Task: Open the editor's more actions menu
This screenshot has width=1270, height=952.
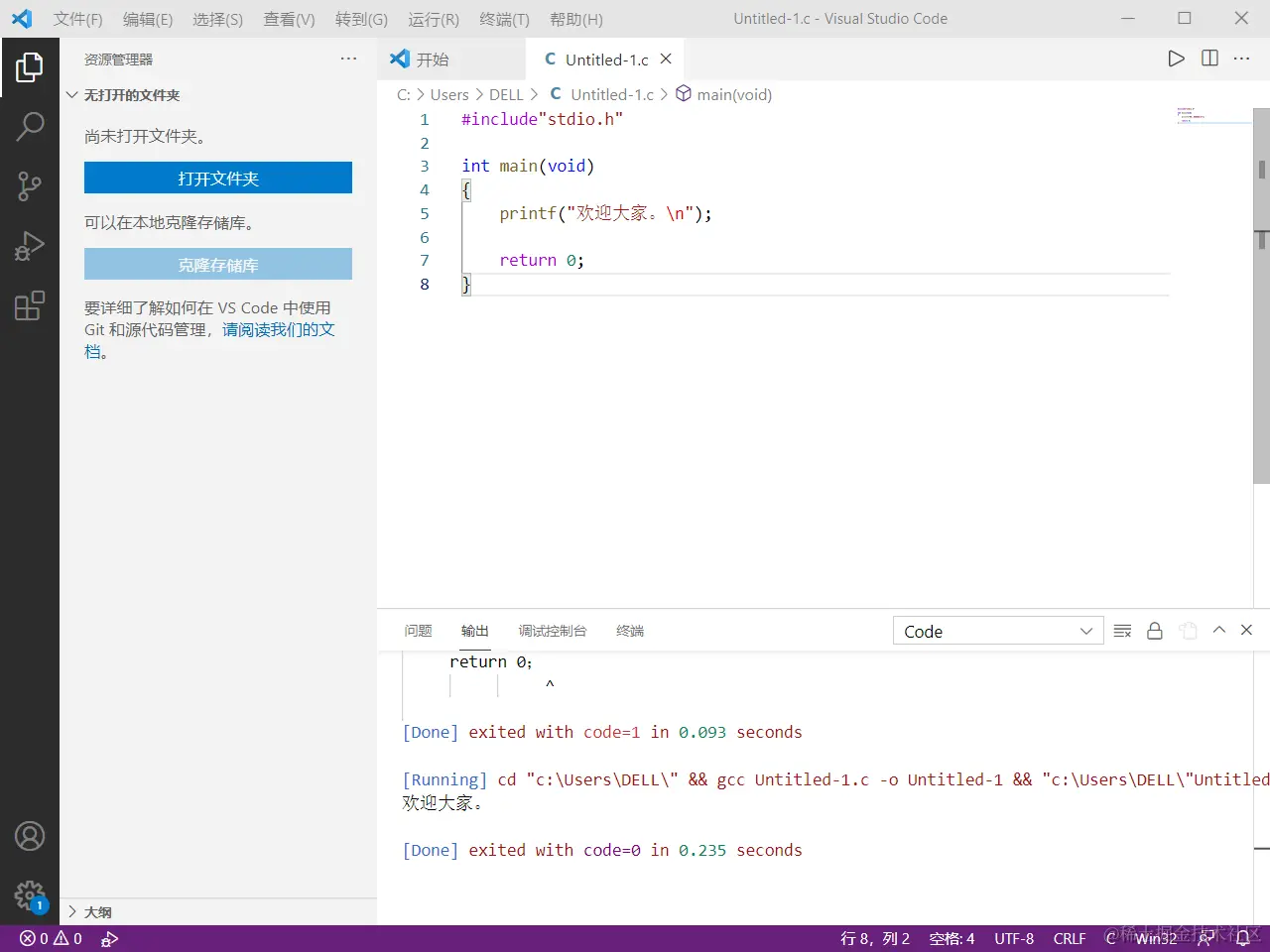Action: coord(1241,59)
